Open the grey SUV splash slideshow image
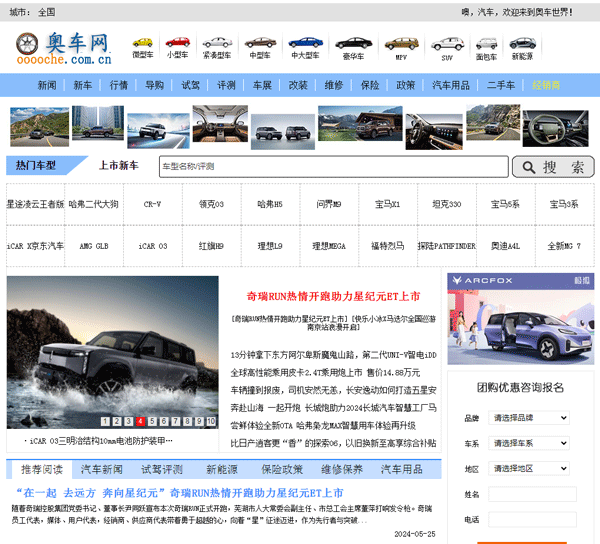 pyautogui.click(x=112, y=352)
